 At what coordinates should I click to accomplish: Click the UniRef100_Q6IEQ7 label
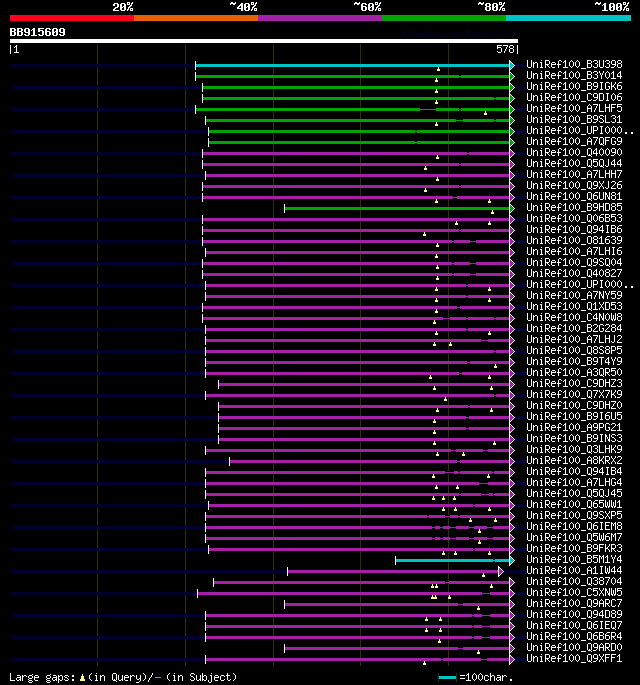click(x=574, y=625)
